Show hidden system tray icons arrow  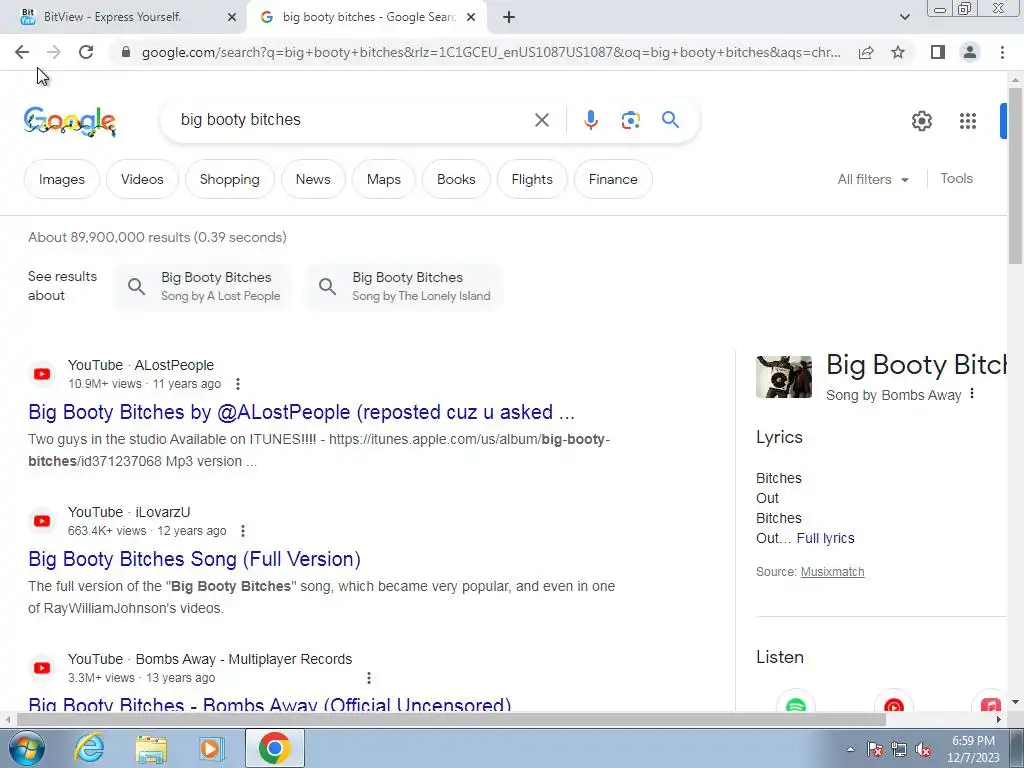coord(850,749)
